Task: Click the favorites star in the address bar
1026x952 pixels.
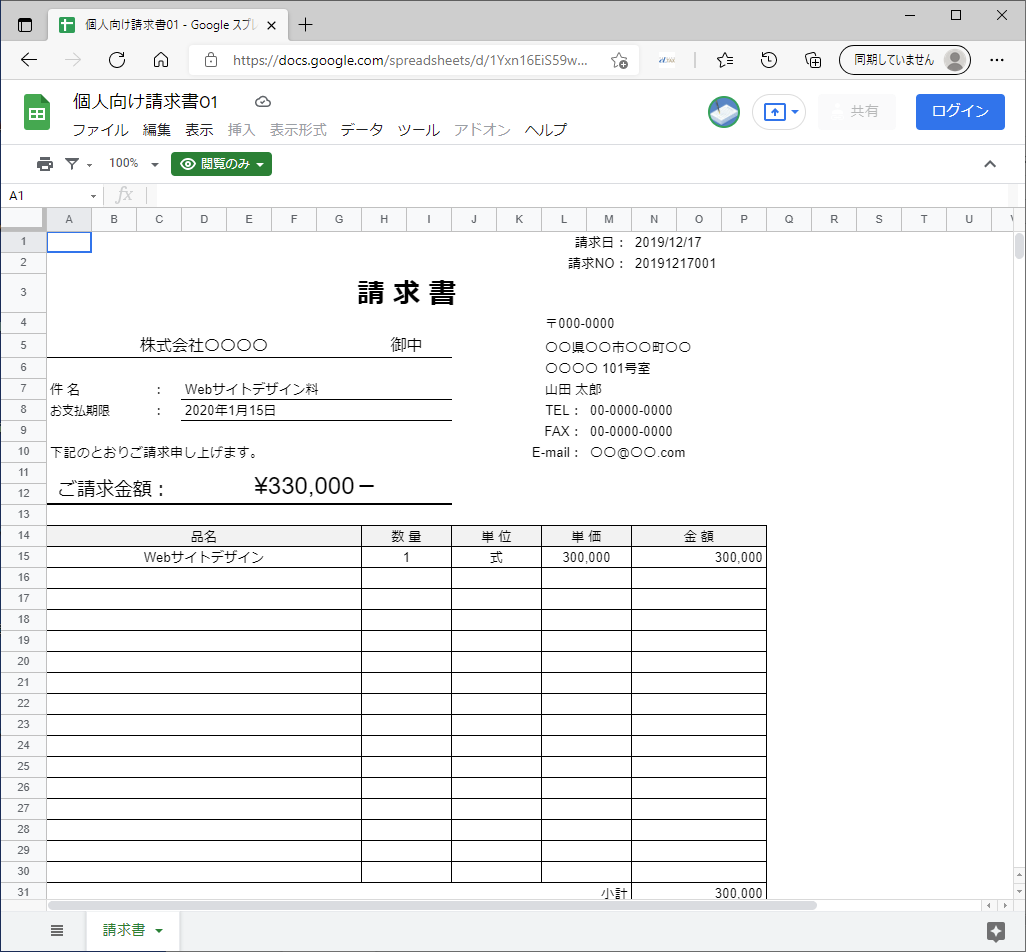Action: (x=619, y=60)
